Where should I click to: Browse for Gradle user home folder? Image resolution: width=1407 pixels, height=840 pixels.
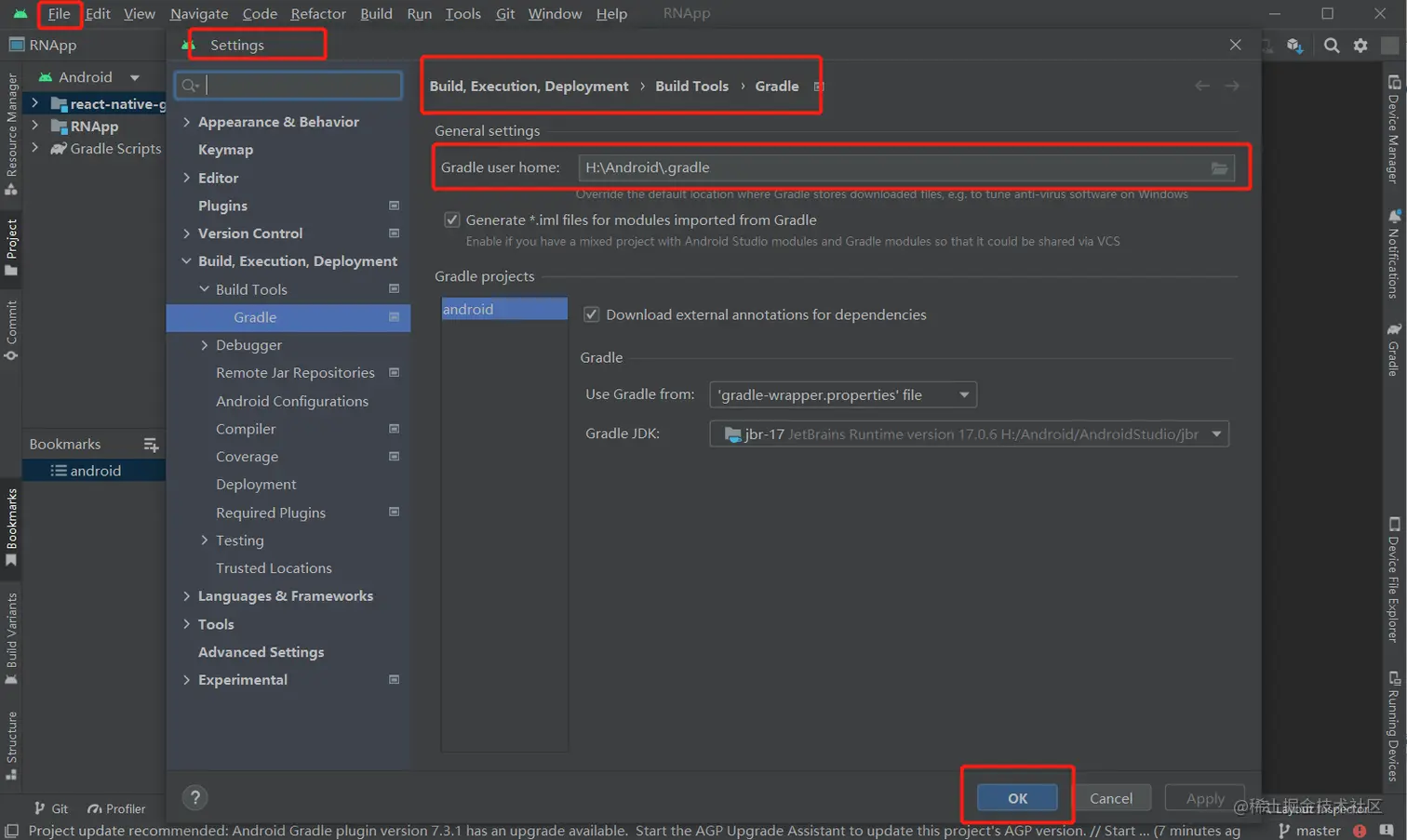tap(1219, 167)
